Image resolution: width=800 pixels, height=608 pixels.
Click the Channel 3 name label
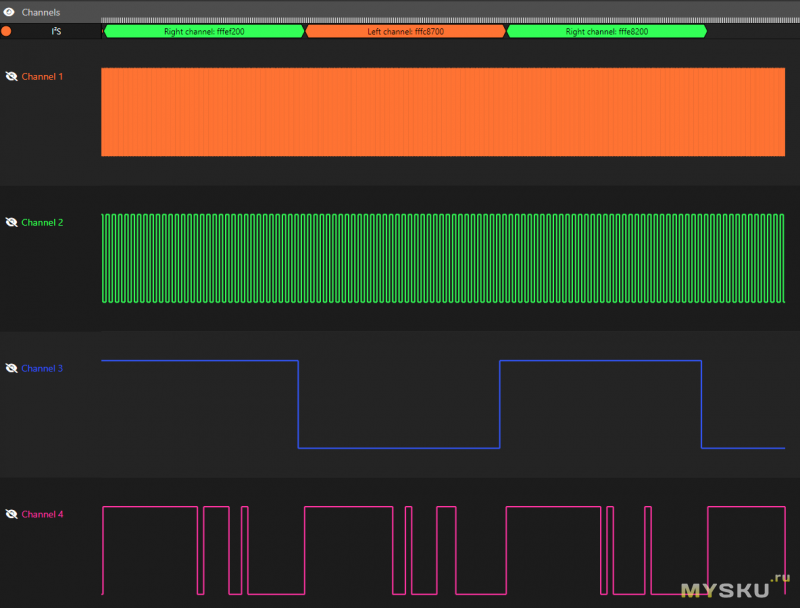tap(42, 368)
